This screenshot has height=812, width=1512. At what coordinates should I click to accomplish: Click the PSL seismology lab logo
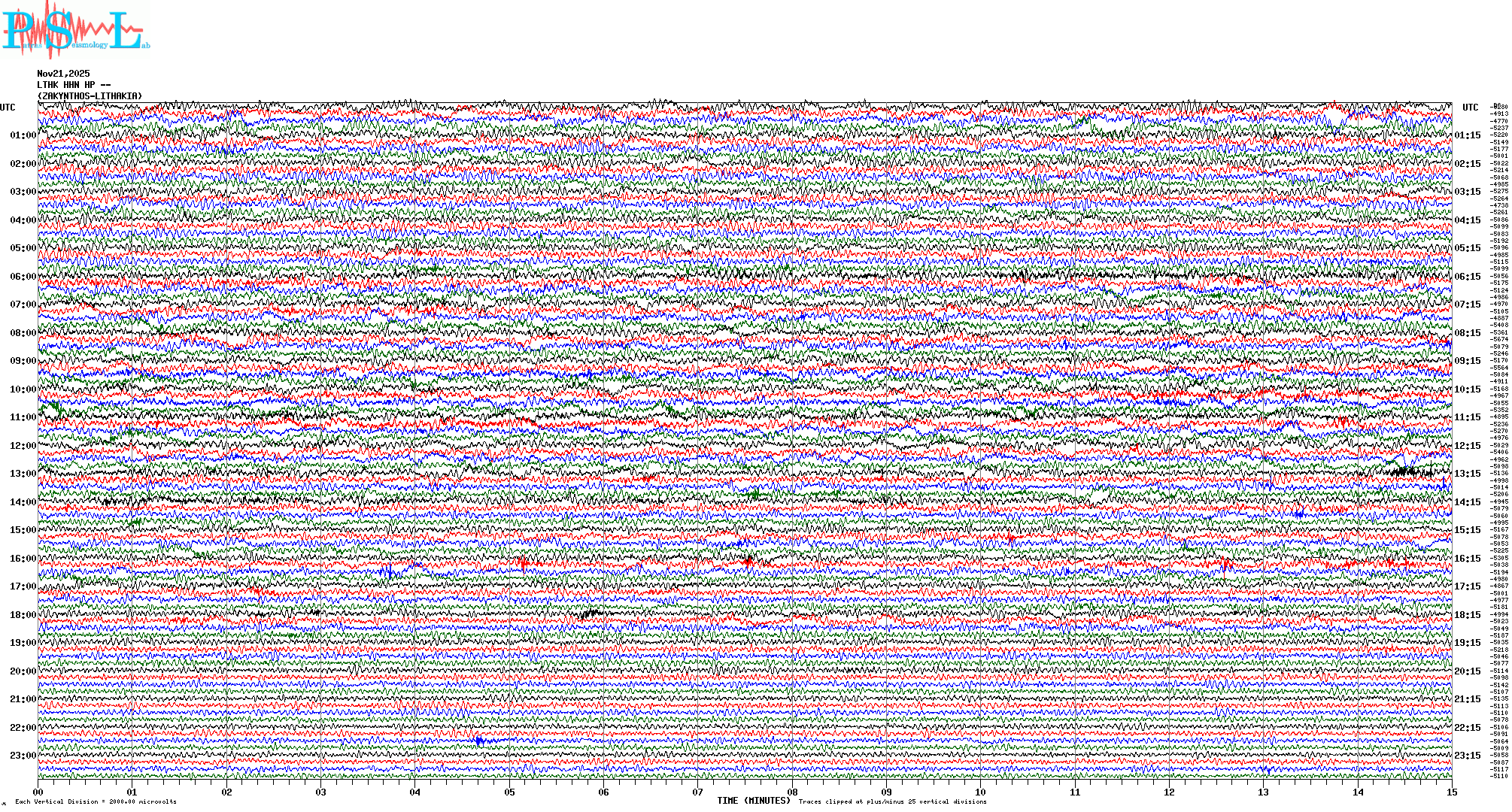point(75,30)
